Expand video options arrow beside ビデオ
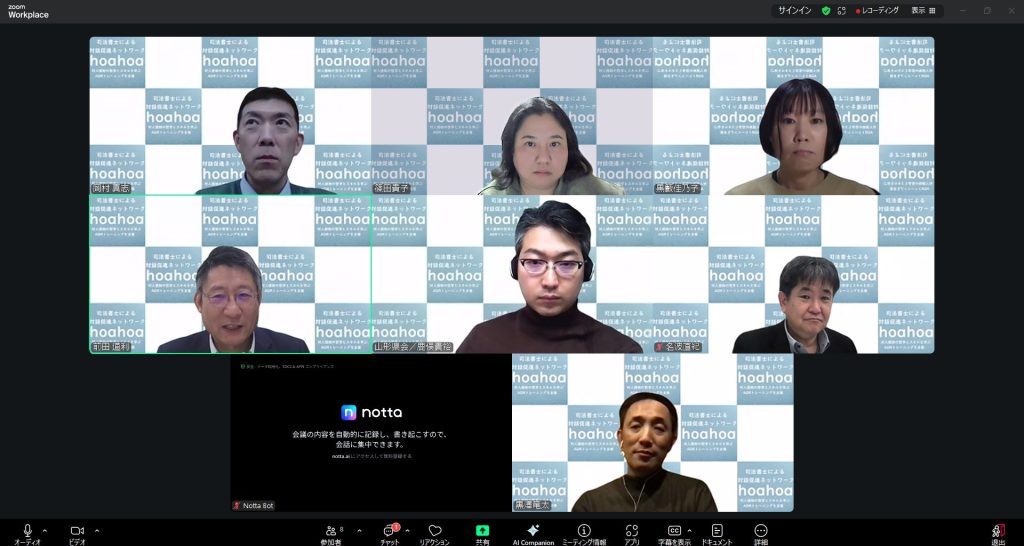This screenshot has width=1024, height=546. (x=96, y=530)
